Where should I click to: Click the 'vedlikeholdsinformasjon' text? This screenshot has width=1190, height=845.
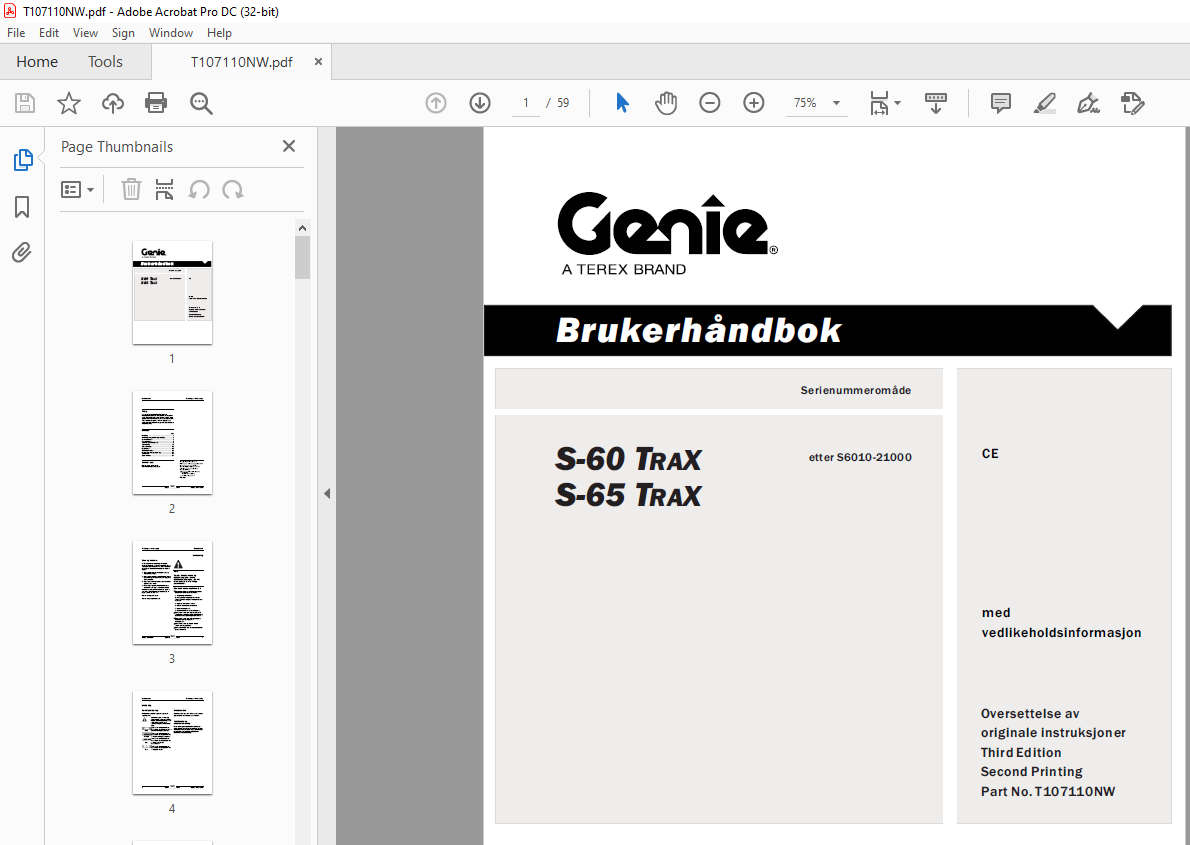(1061, 632)
